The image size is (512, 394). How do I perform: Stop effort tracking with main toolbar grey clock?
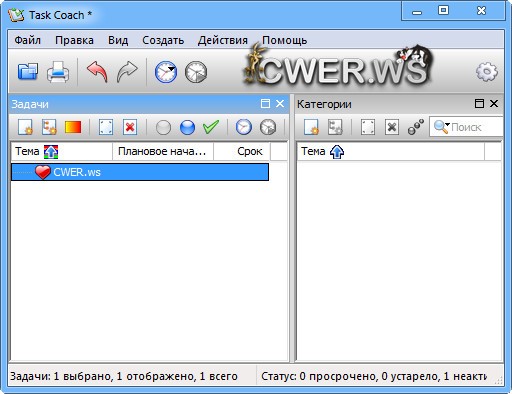pos(196,72)
